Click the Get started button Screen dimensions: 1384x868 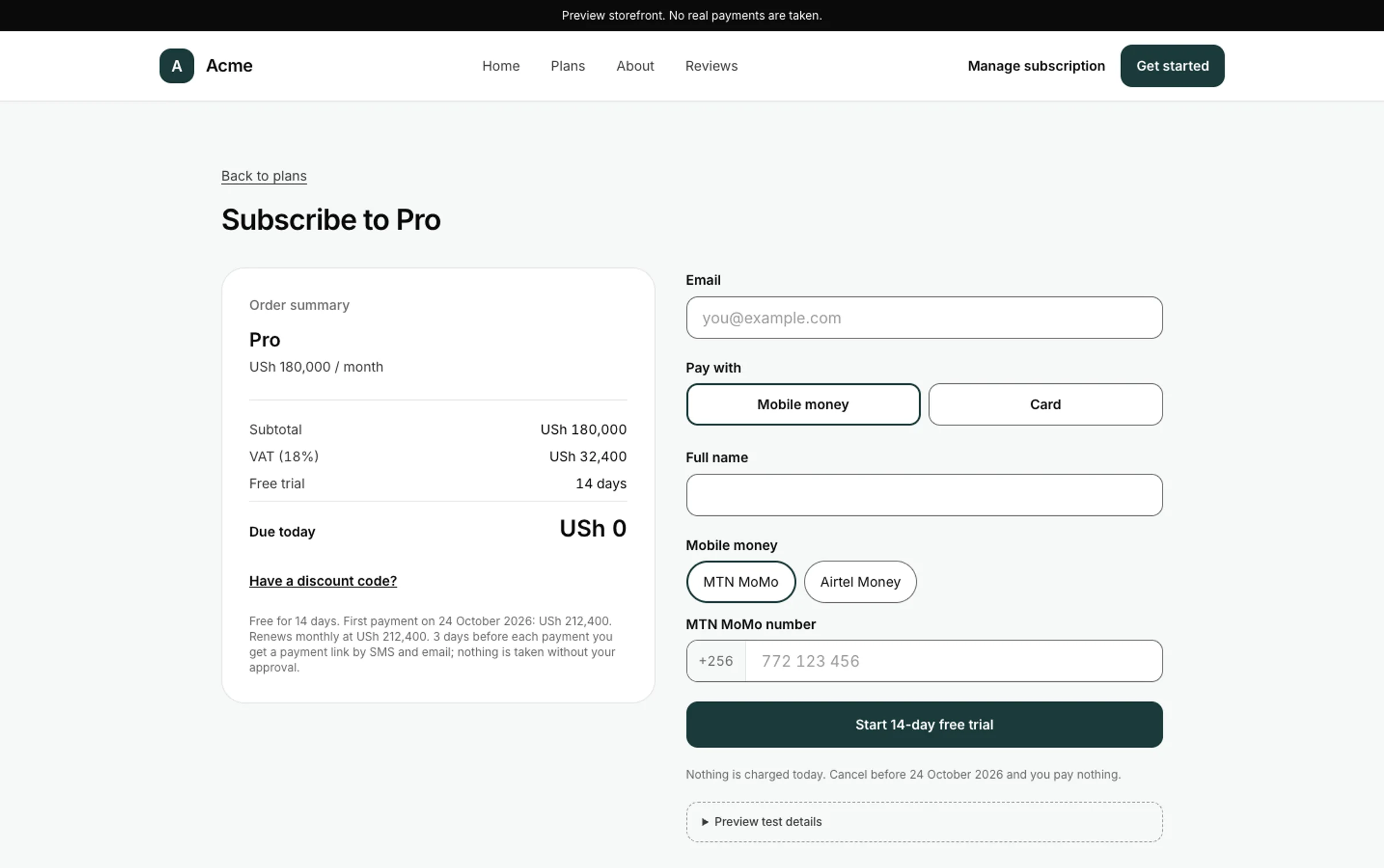[1172, 66]
